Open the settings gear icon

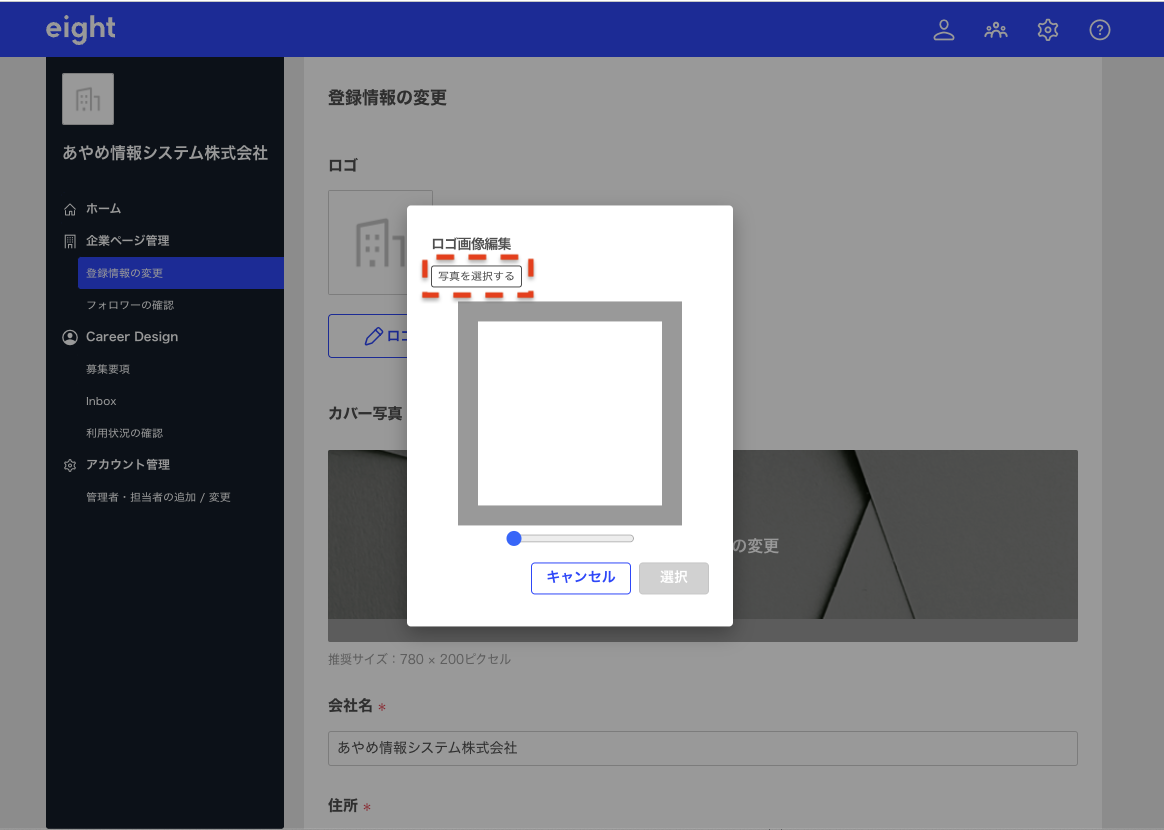coord(1047,30)
